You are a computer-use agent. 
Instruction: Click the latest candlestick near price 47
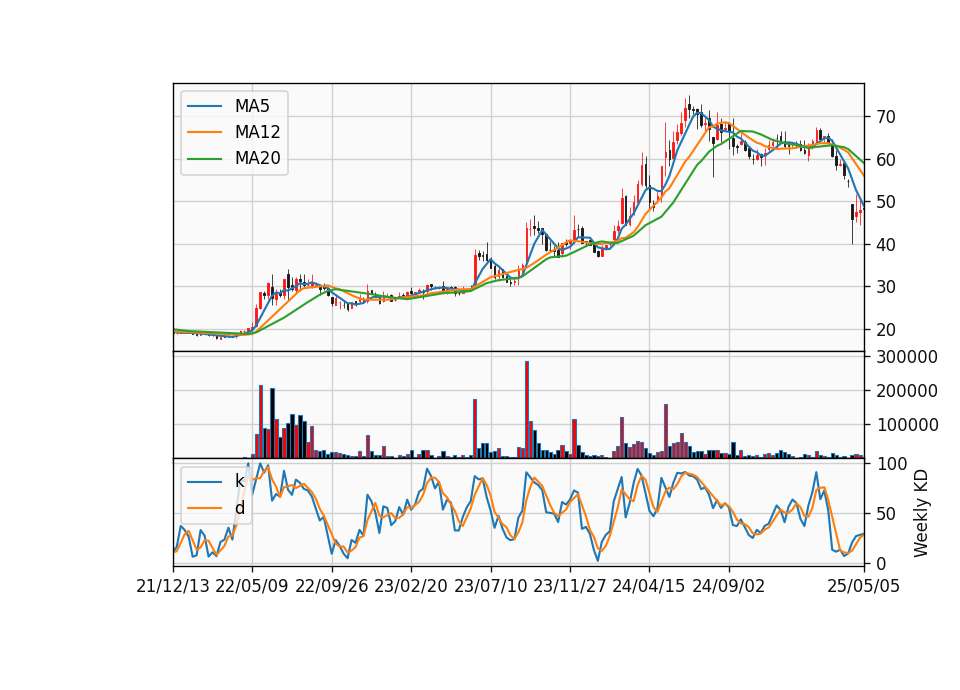pos(861,212)
